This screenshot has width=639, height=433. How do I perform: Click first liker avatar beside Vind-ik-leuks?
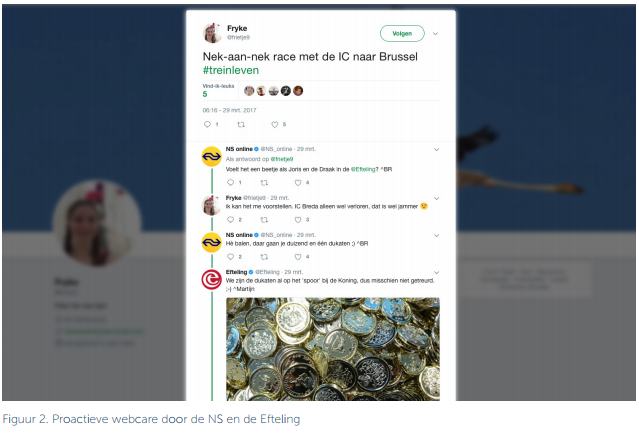[249, 91]
